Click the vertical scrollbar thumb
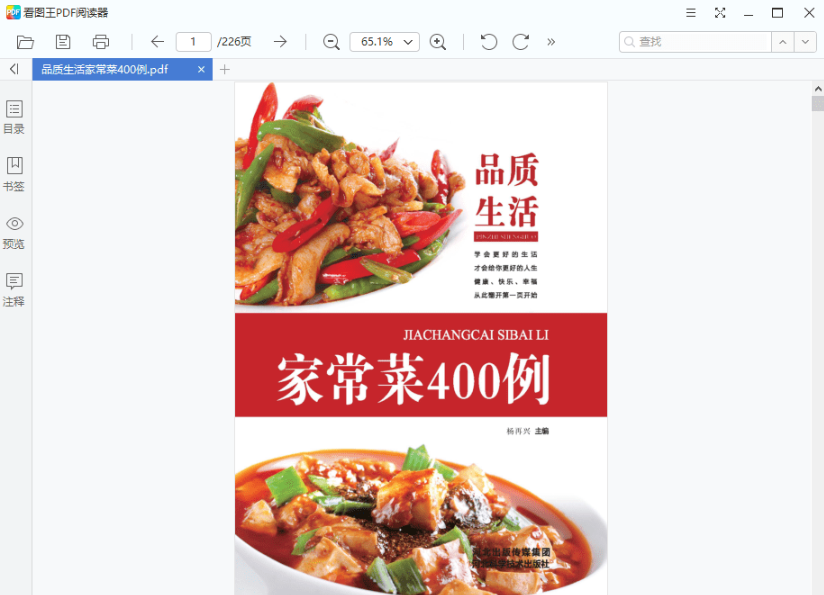This screenshot has width=824, height=595. pos(818,103)
